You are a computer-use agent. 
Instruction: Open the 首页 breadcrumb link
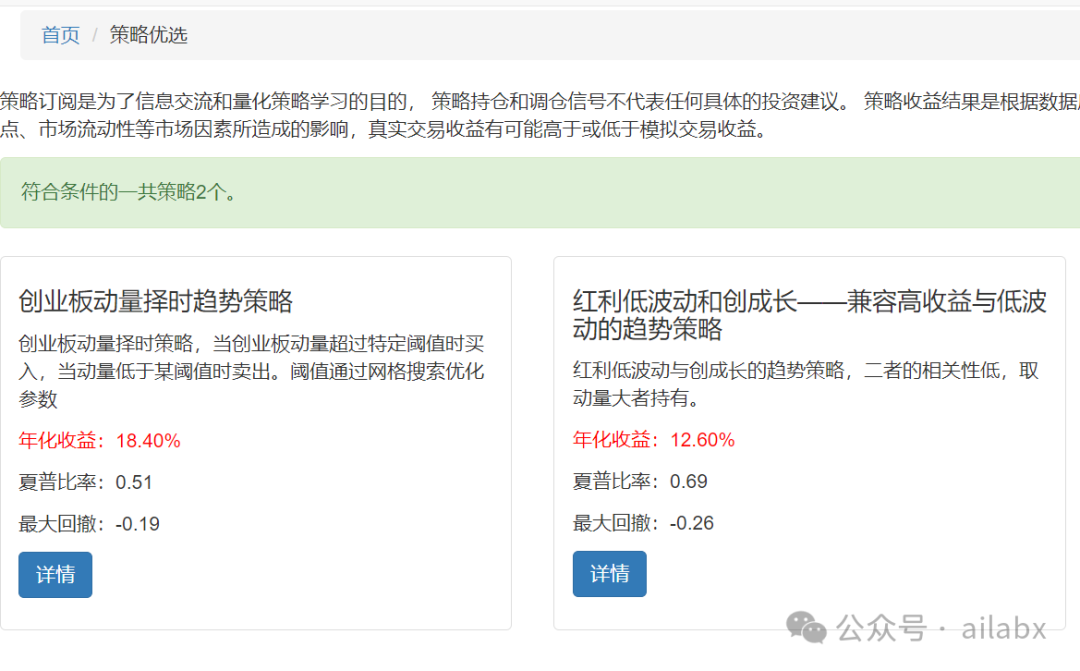click(x=59, y=34)
